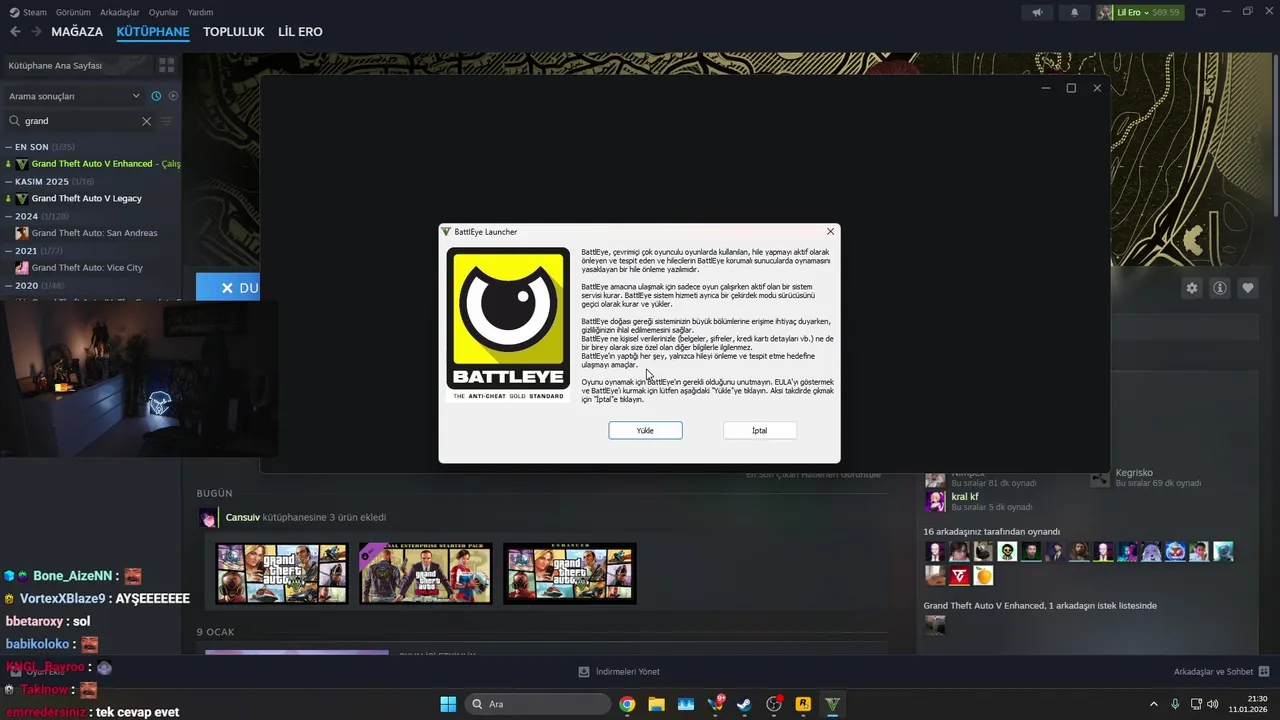Switch to the KÜTÜPHANE tab
Viewport: 1280px width, 720px height.
click(153, 32)
